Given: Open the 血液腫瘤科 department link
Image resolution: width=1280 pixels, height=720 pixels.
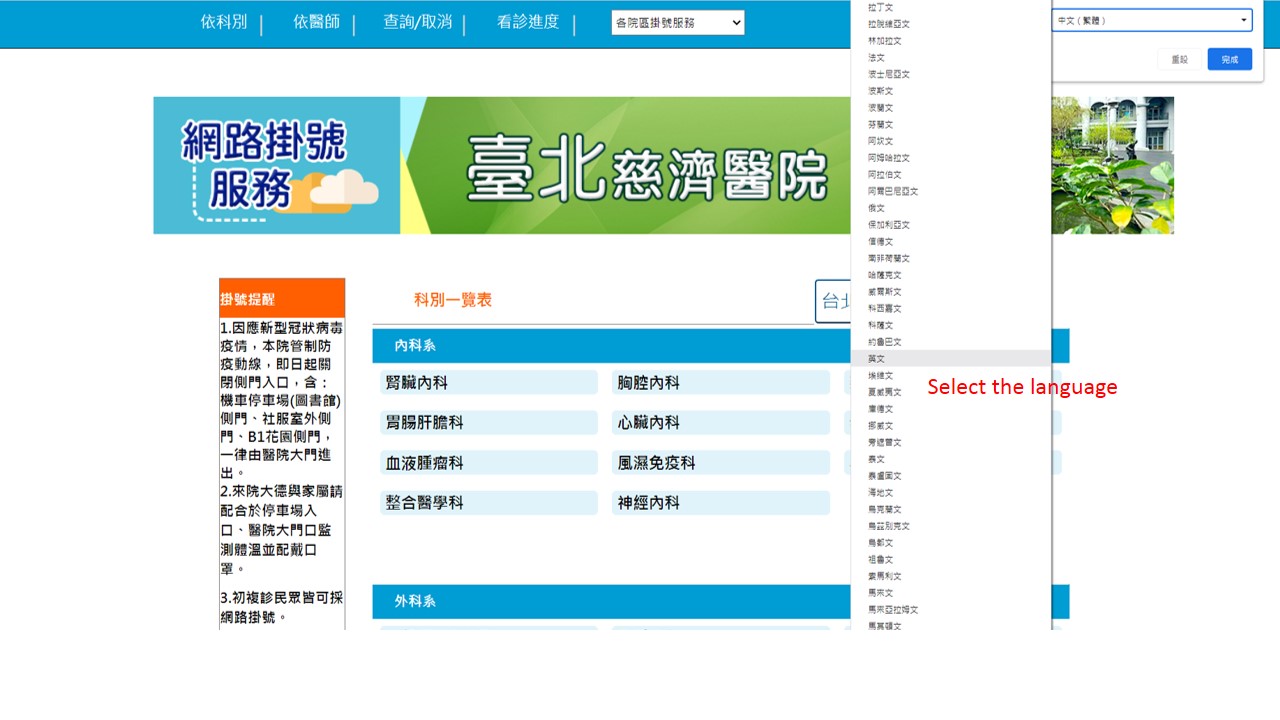Looking at the screenshot, I should pyautogui.click(x=489, y=463).
